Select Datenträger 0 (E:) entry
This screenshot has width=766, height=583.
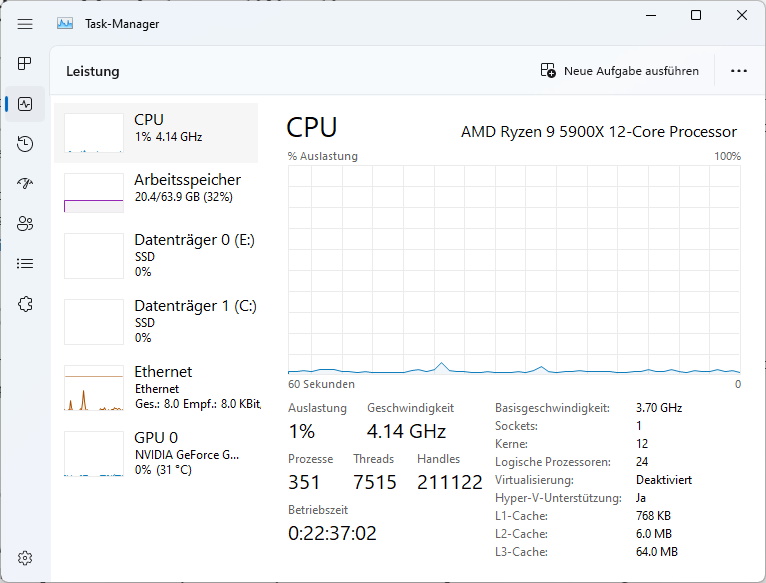click(156, 256)
